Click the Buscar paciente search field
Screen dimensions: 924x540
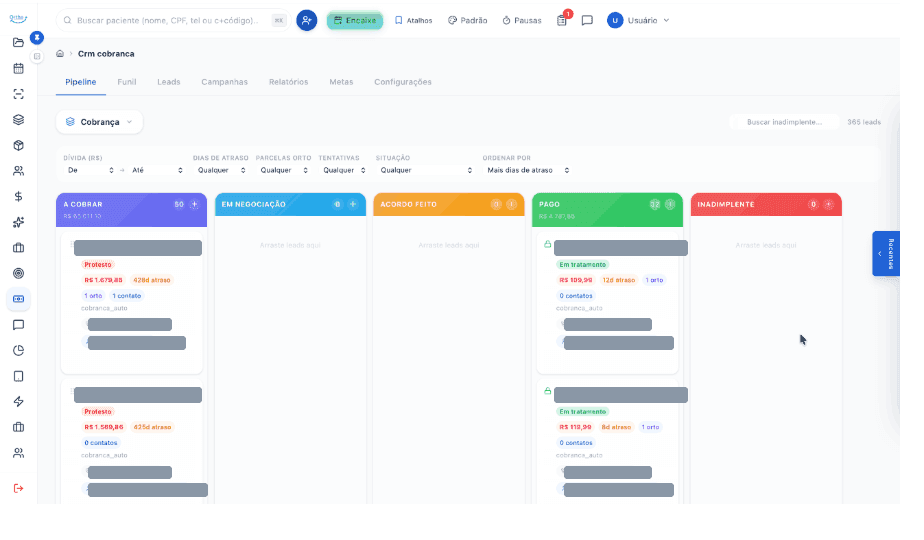pyautogui.click(x=173, y=20)
